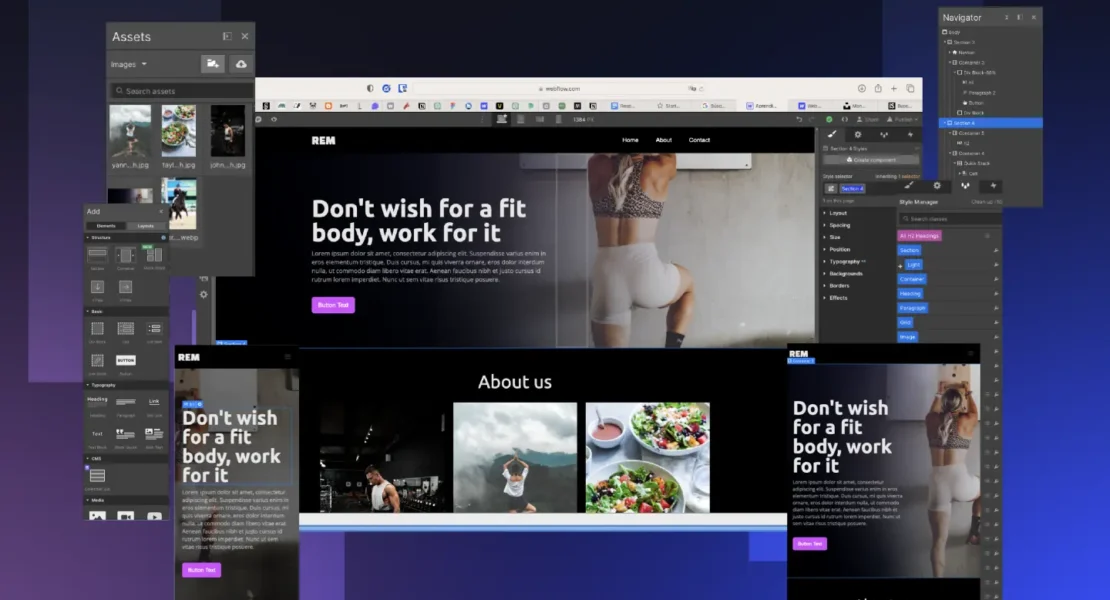Viewport: 1110px width, 600px height.
Task: Collapse Section 4 in the Navigator tree
Action: click(x=947, y=122)
